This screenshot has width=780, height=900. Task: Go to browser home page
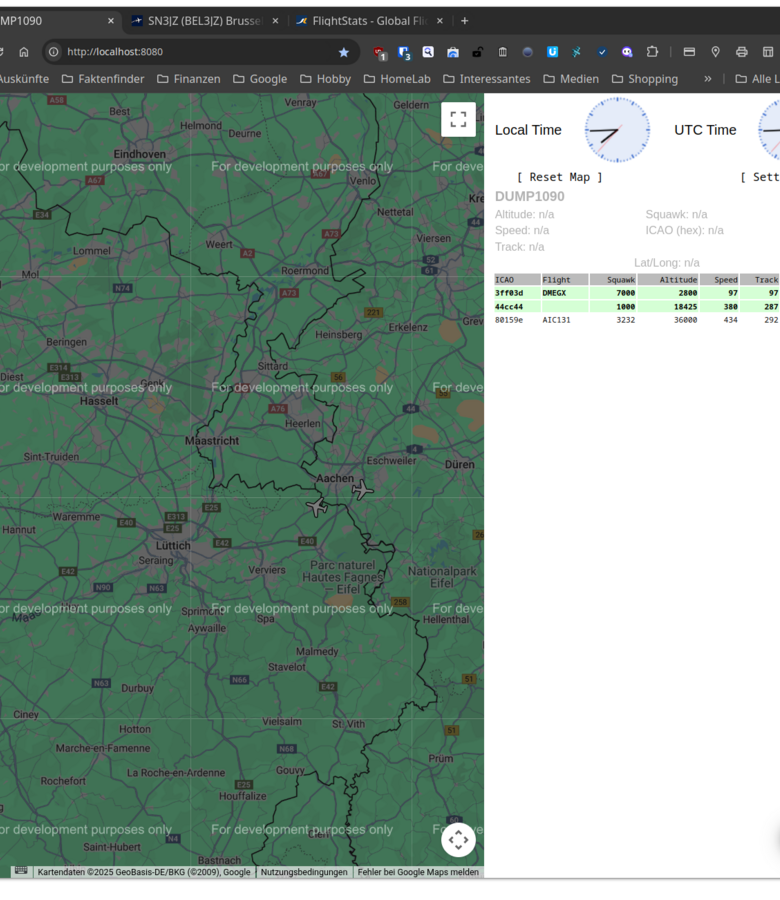pyautogui.click(x=24, y=52)
